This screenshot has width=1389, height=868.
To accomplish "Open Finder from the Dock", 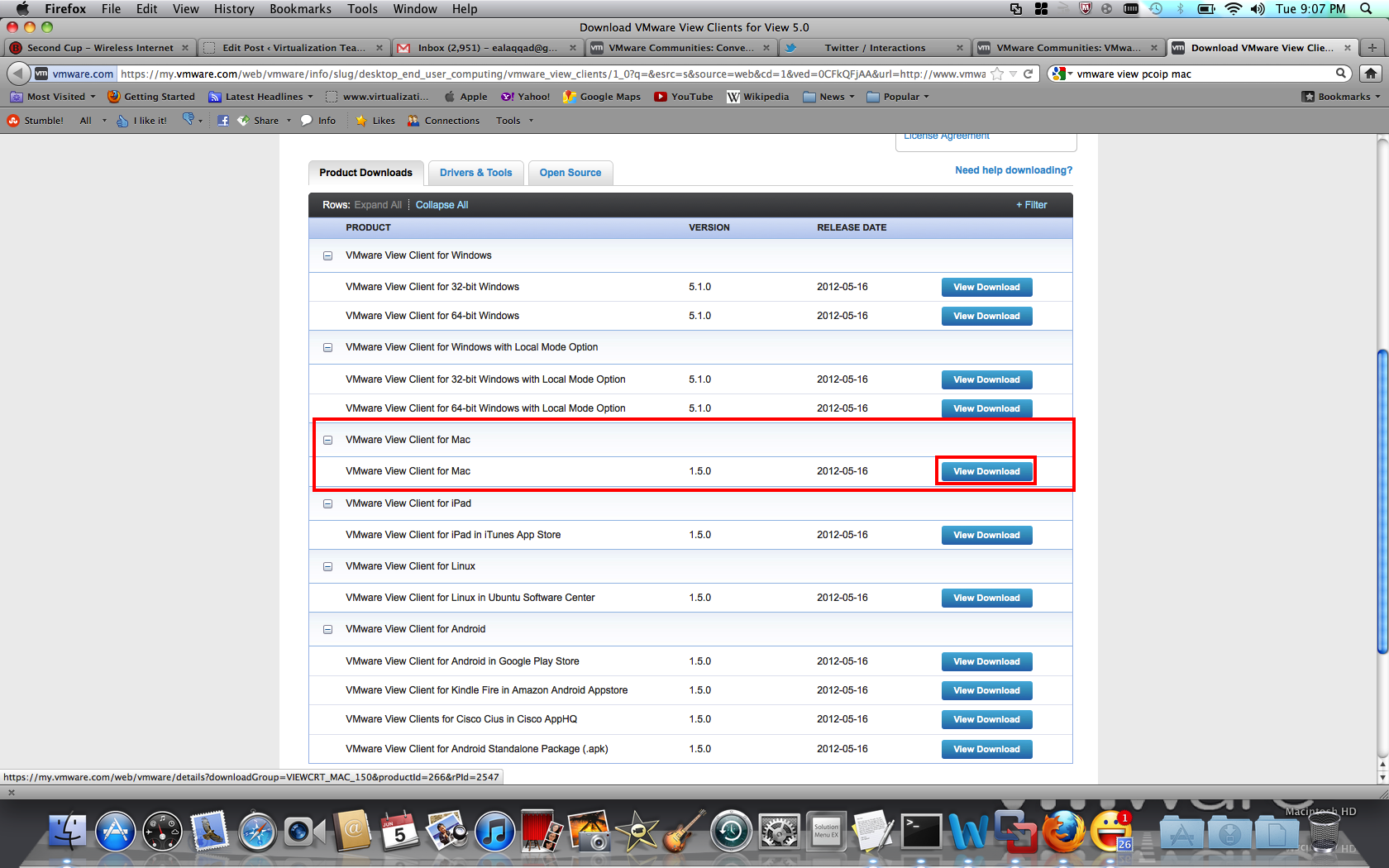I will [67, 831].
